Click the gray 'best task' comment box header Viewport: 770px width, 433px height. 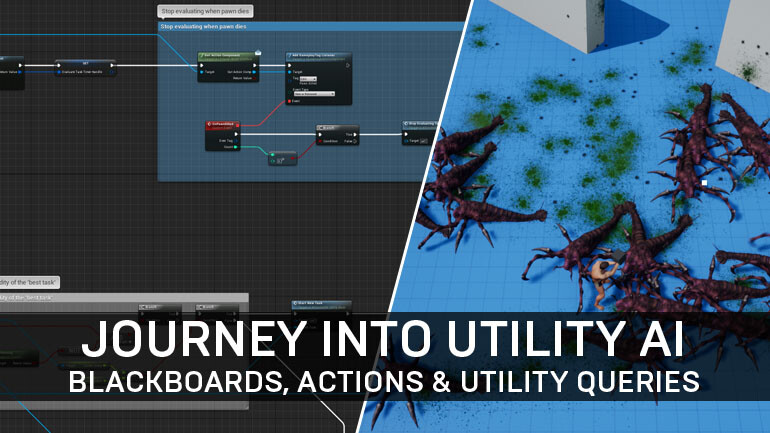[x=120, y=297]
